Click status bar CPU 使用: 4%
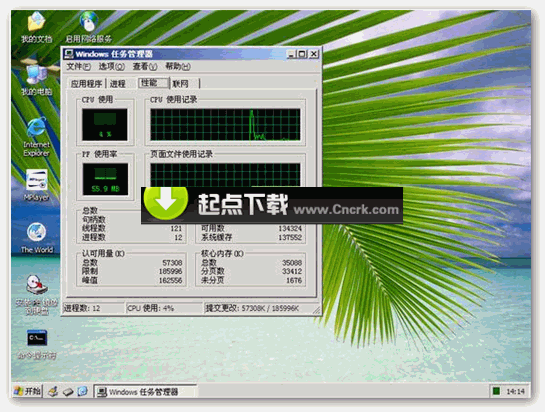 [164, 308]
